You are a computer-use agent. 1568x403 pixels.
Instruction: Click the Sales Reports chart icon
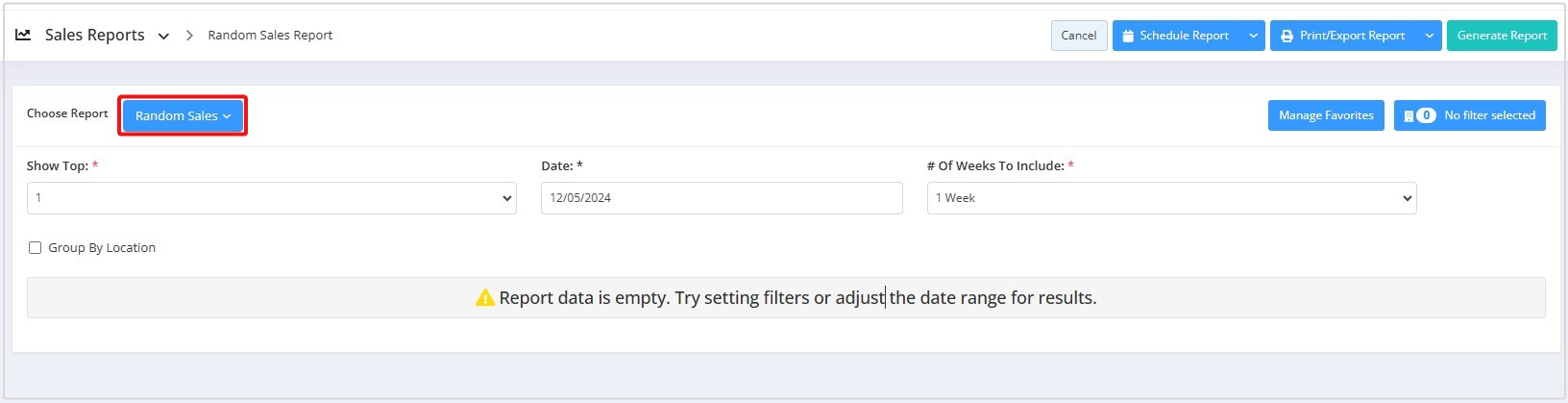coord(23,35)
